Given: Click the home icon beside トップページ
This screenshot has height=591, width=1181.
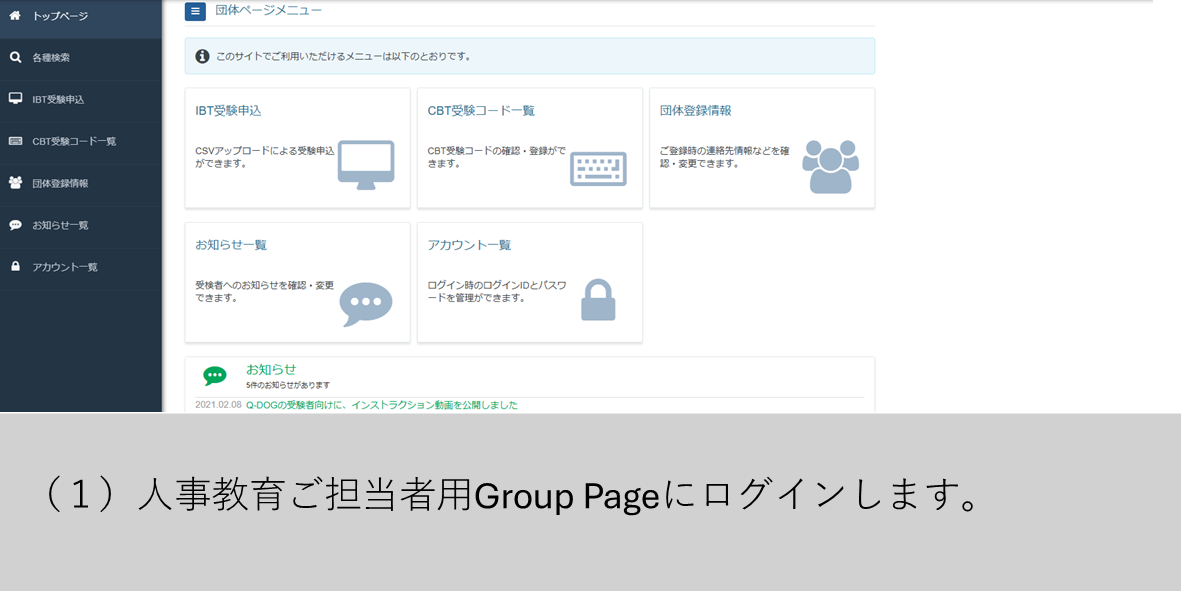Looking at the screenshot, I should coord(15,15).
